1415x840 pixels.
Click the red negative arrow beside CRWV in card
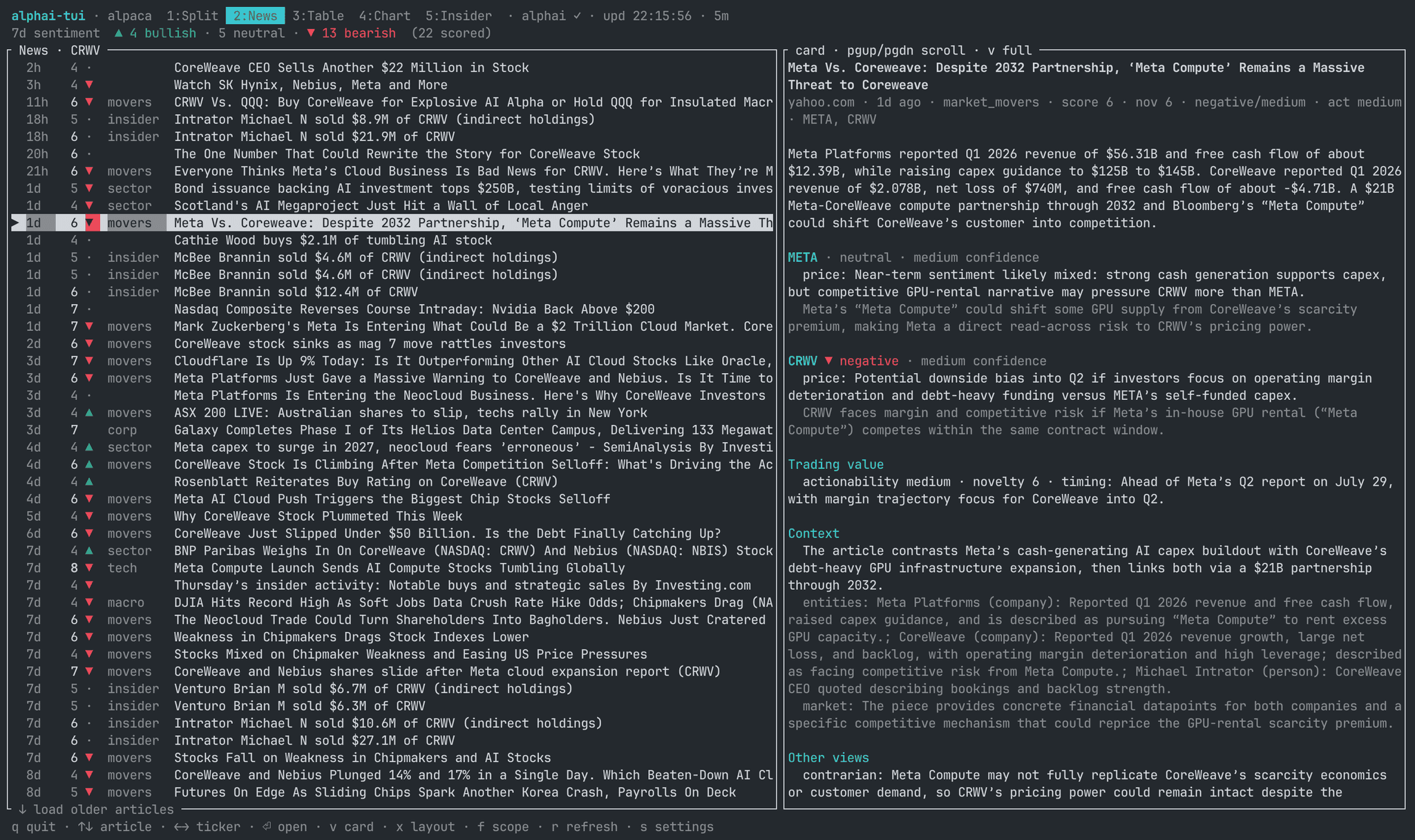click(x=828, y=361)
